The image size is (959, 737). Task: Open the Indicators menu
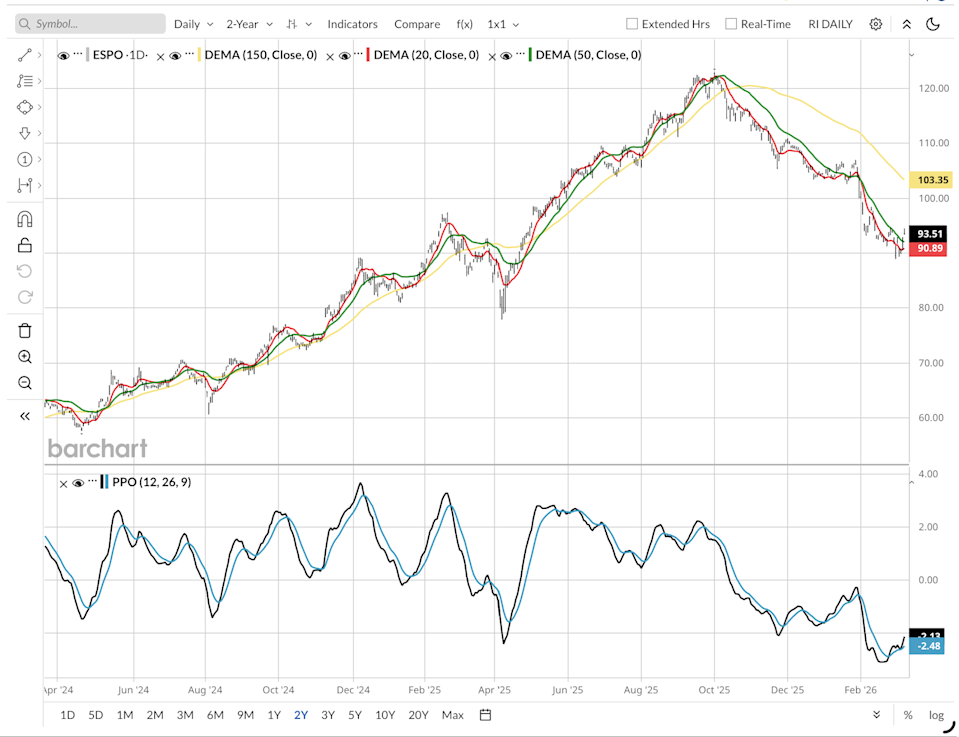click(x=352, y=24)
